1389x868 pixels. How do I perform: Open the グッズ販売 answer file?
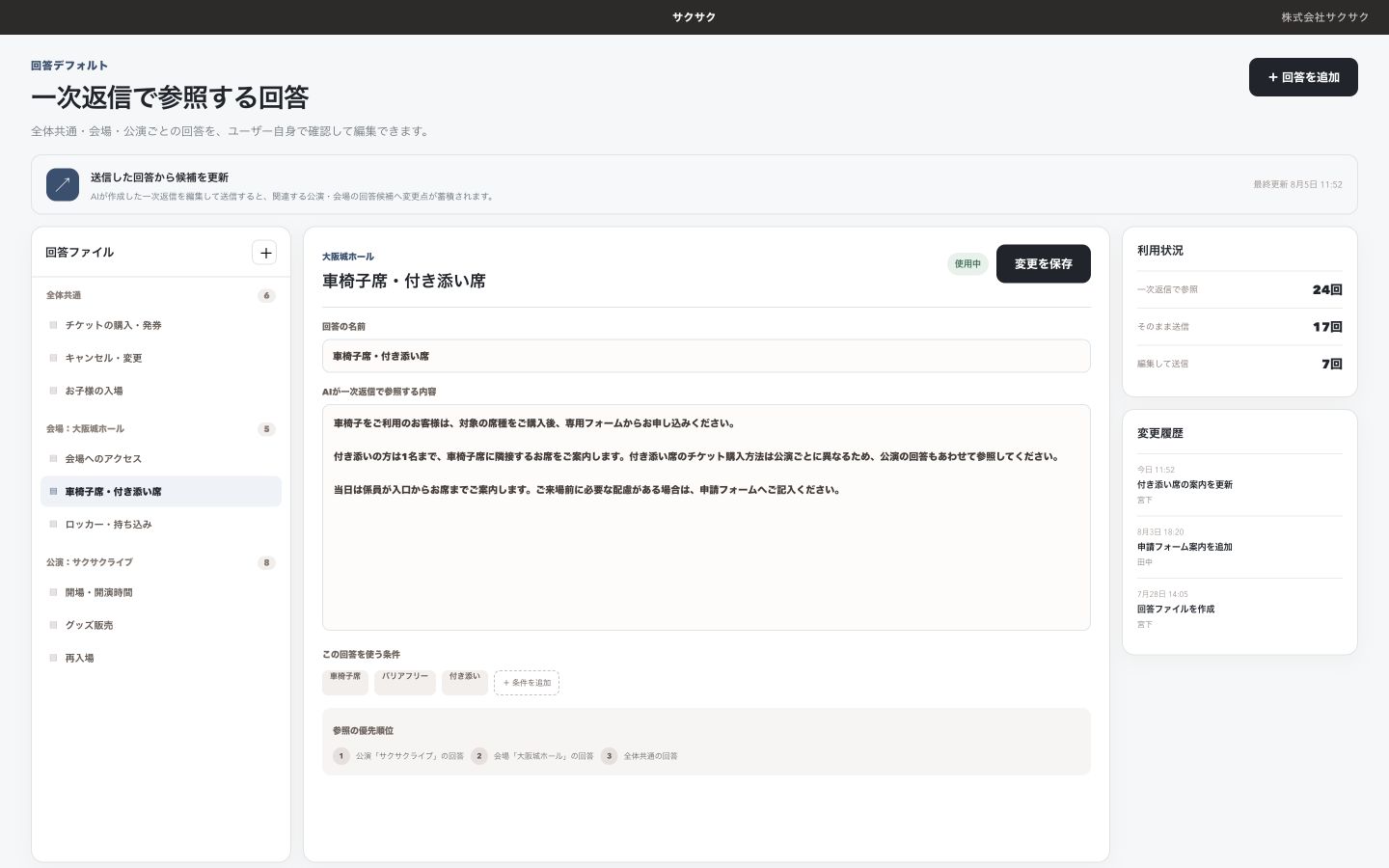coord(161,625)
